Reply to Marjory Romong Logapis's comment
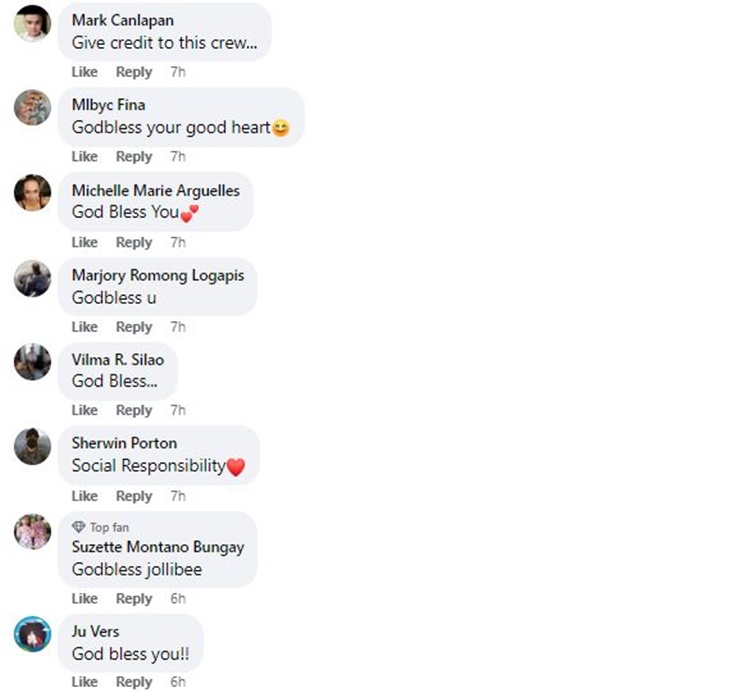 134,327
